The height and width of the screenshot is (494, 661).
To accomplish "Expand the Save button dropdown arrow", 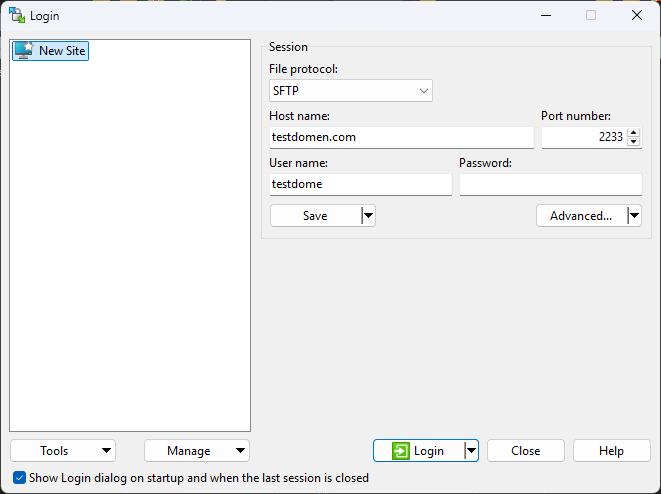I will click(367, 216).
